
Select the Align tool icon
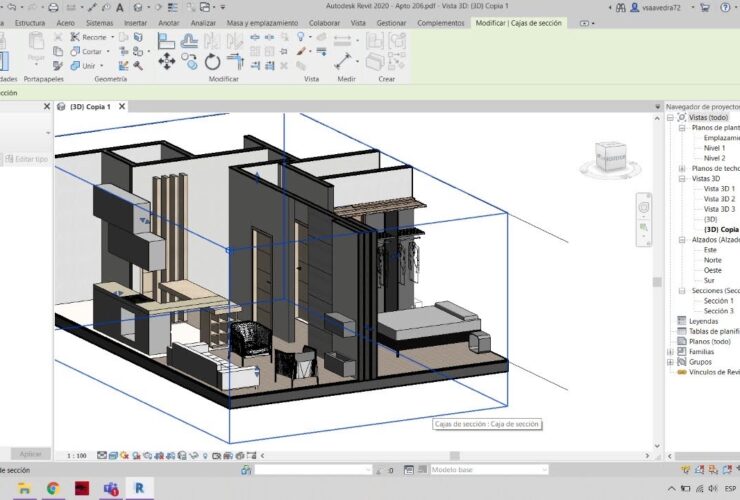tap(166, 41)
